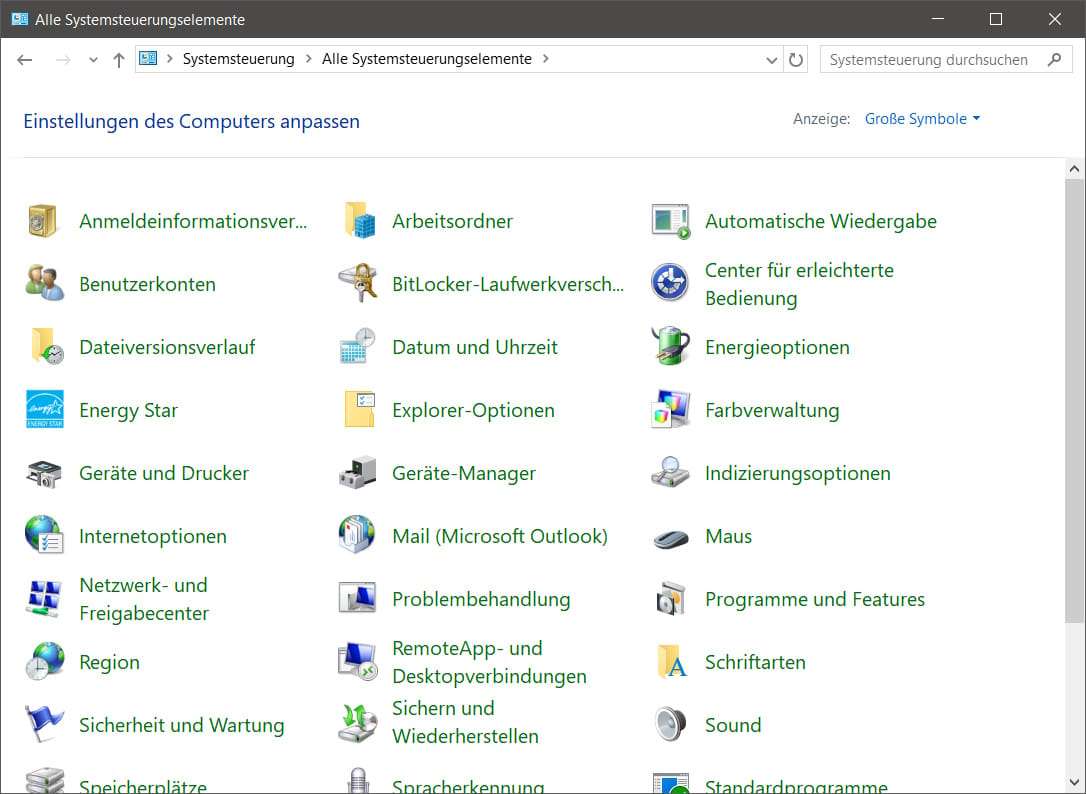
Task: Click the Farbverwaltung monitor icon
Action: click(x=670, y=410)
